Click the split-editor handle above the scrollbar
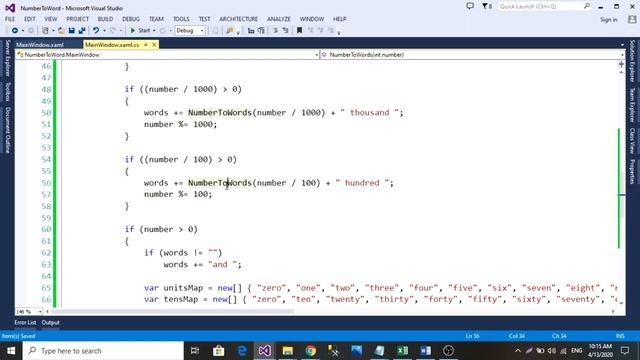This screenshot has width=640, height=360. pyautogui.click(x=621, y=64)
